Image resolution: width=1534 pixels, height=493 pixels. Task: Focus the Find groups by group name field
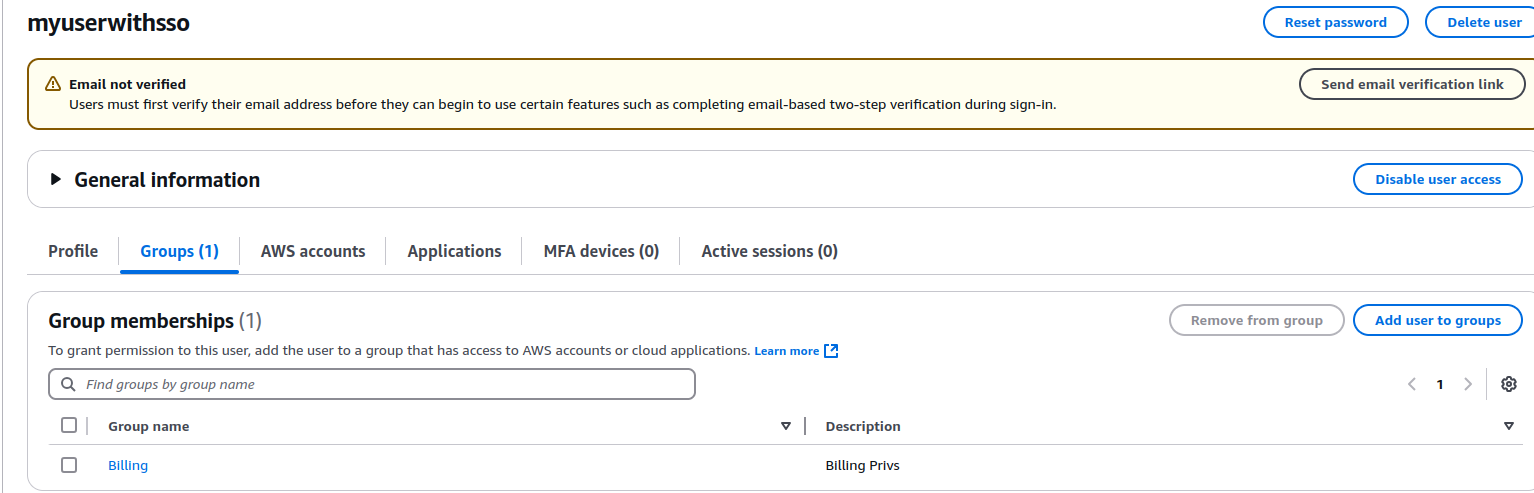point(372,384)
